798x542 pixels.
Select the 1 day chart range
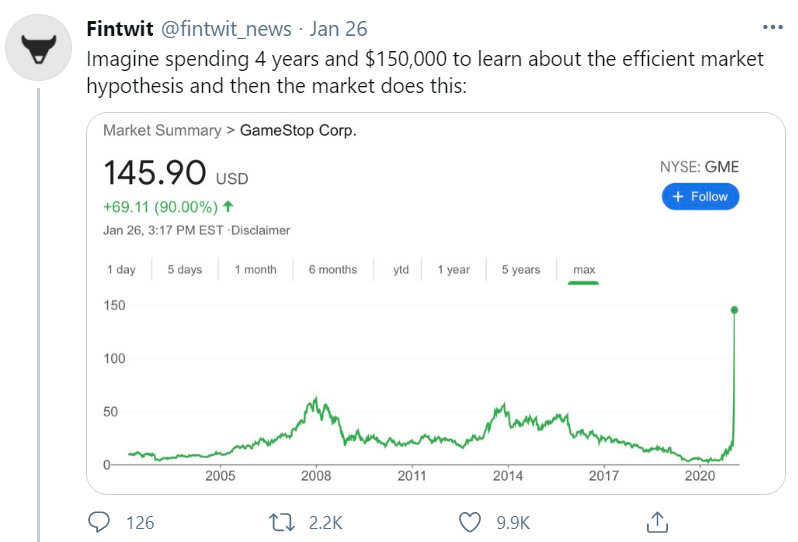(121, 269)
